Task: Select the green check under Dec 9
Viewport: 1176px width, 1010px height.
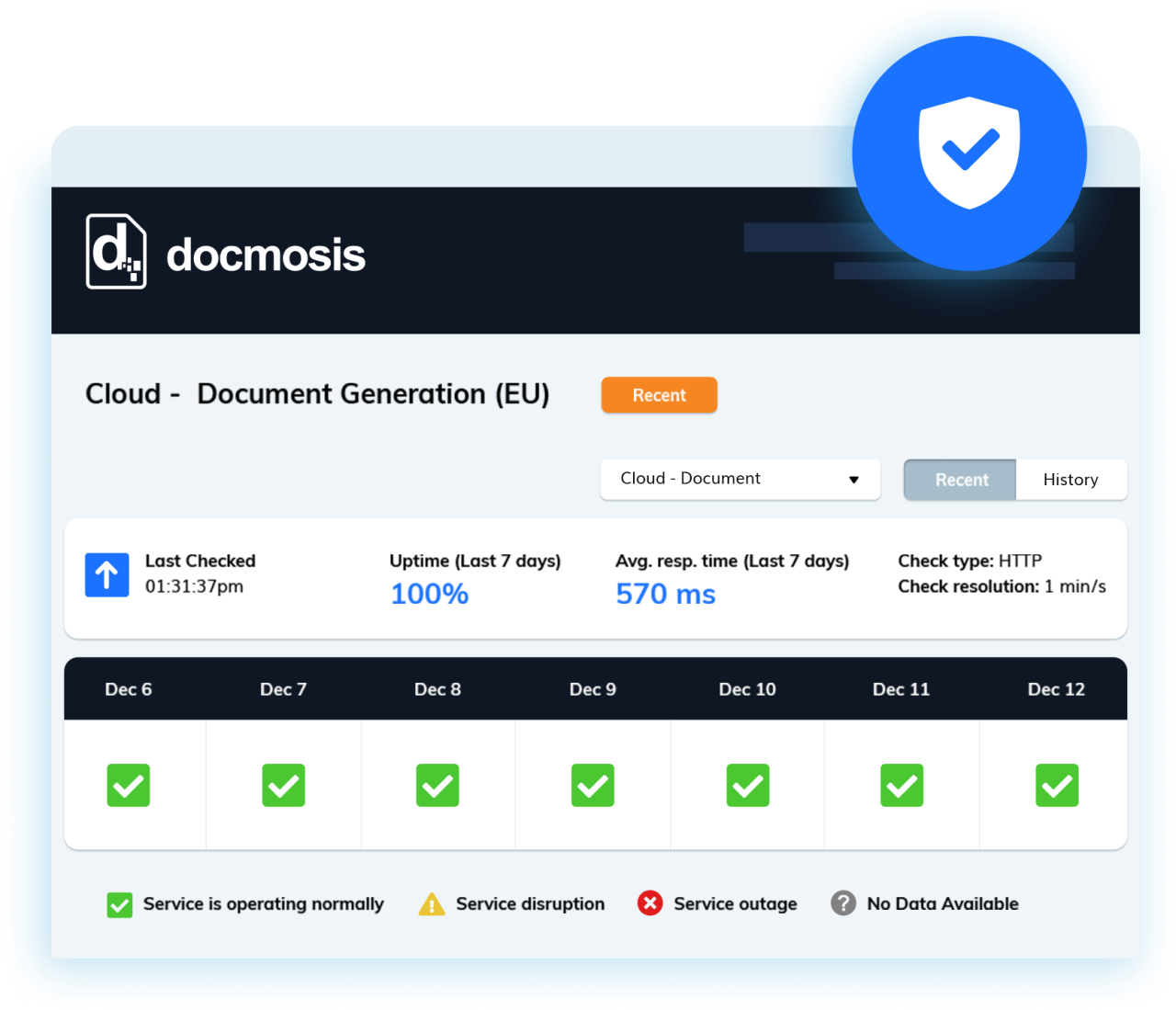Action: point(593,785)
